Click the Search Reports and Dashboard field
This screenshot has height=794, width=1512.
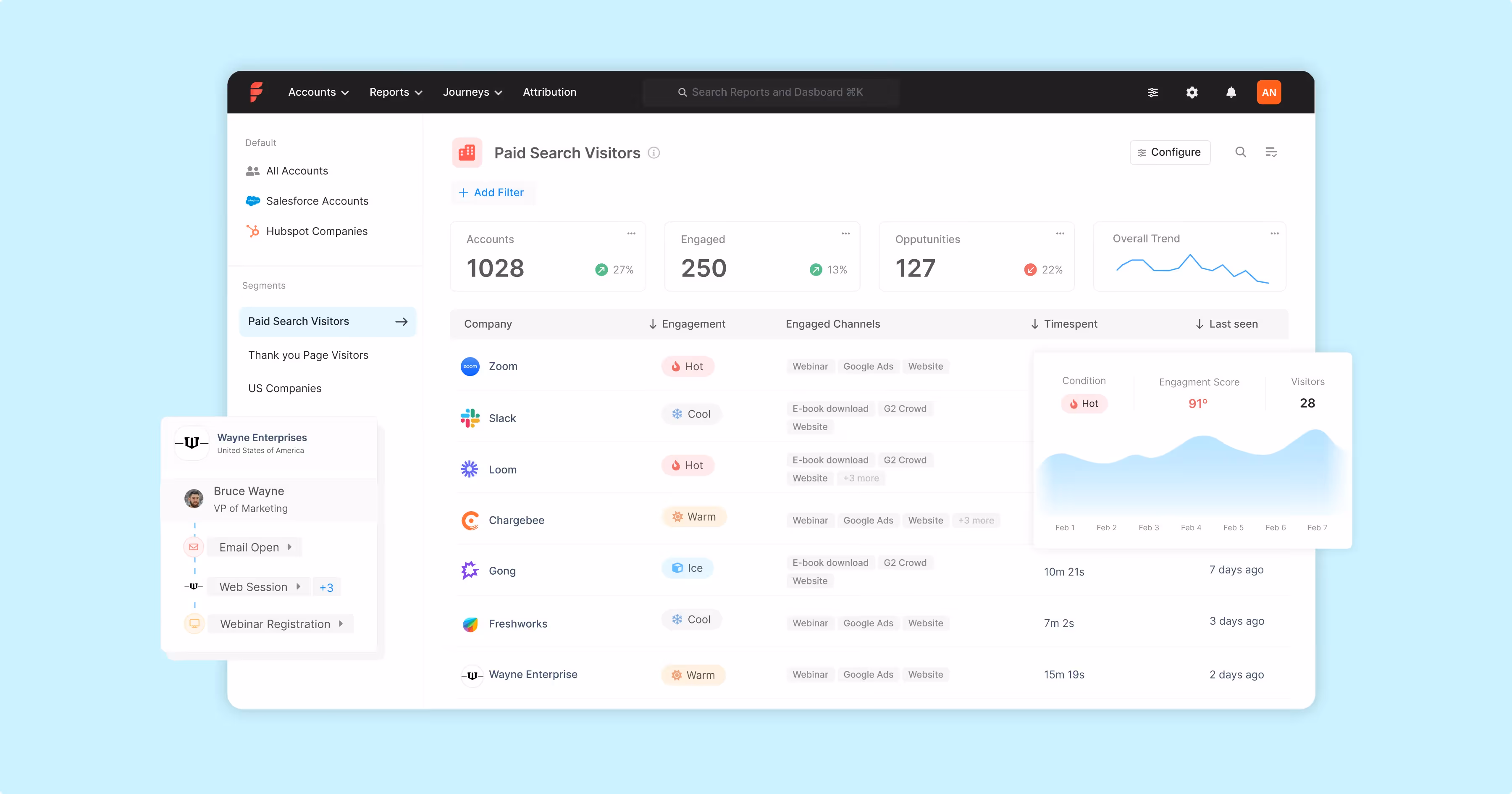click(x=770, y=92)
